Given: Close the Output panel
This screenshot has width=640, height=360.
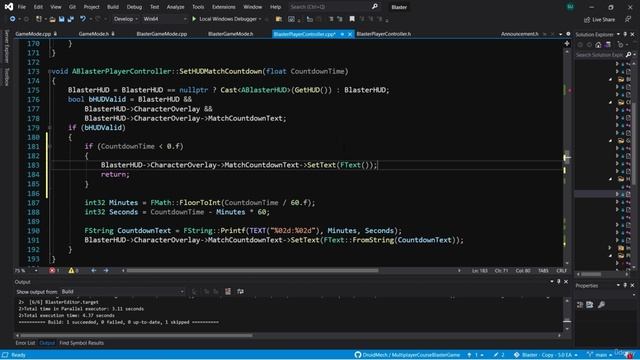Looking at the screenshot, I should point(566,281).
